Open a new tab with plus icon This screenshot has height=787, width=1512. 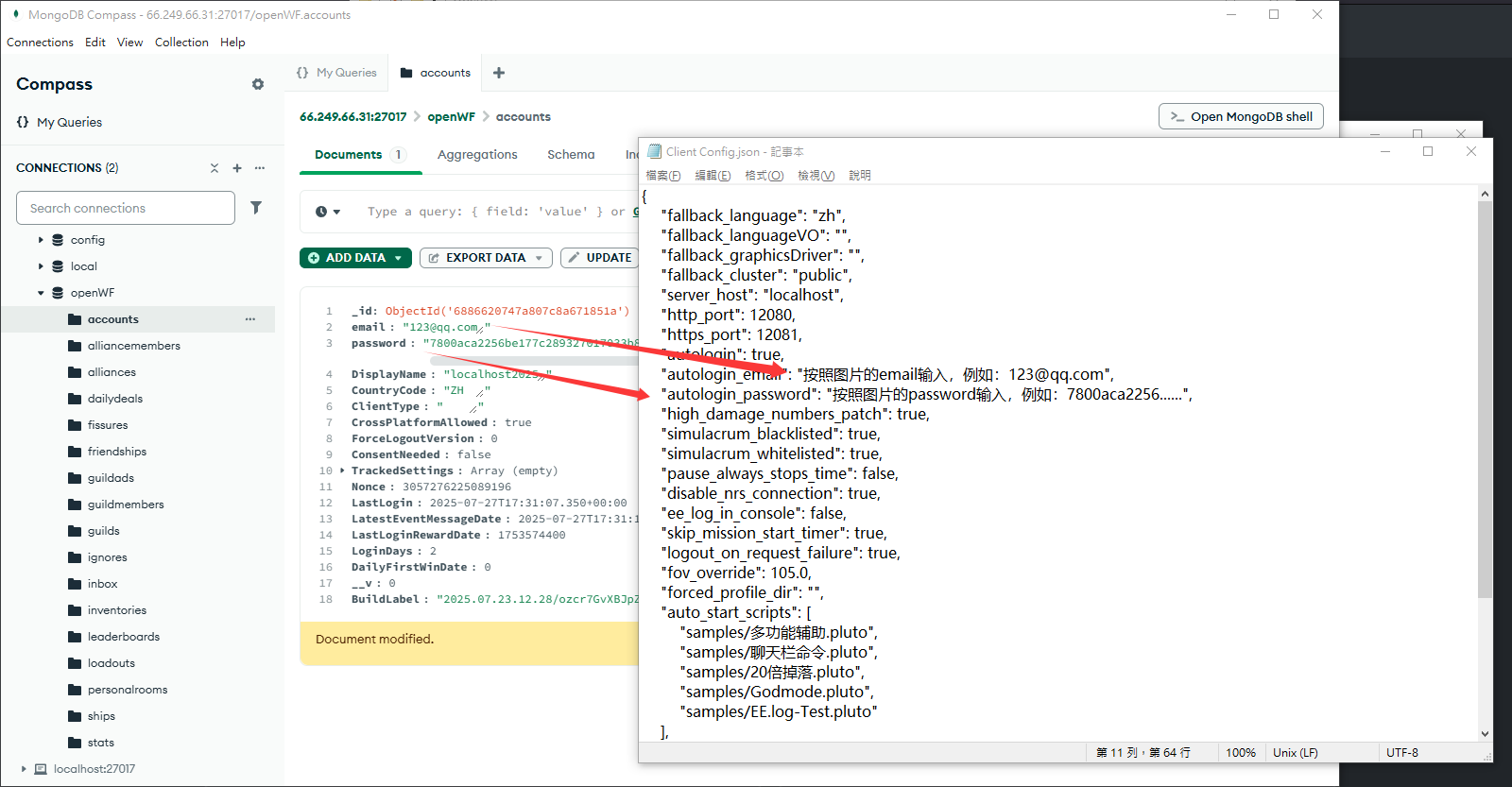click(x=499, y=73)
